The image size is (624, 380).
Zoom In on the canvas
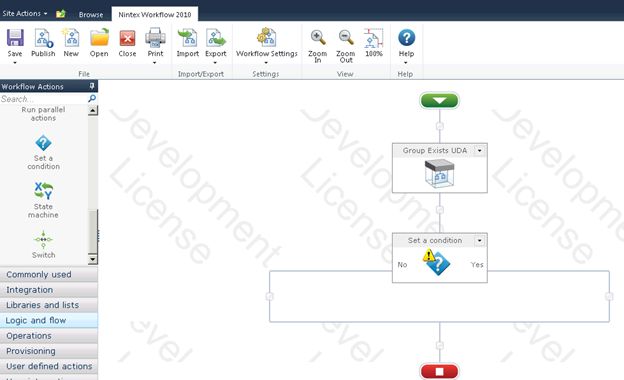coord(318,45)
